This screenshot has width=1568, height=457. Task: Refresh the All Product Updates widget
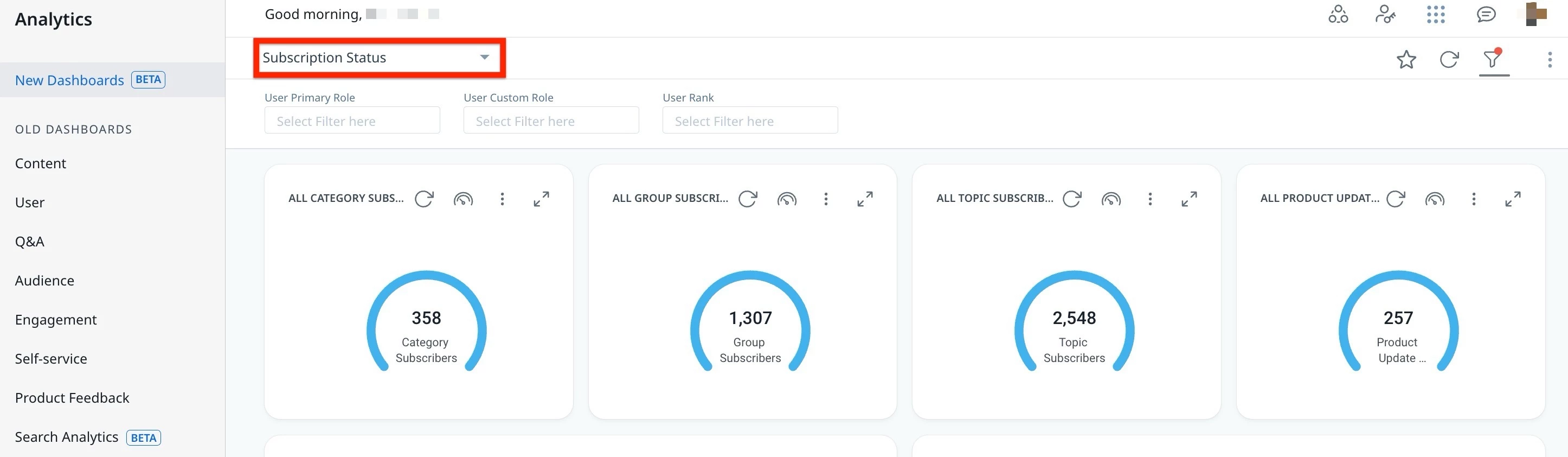coord(1396,199)
